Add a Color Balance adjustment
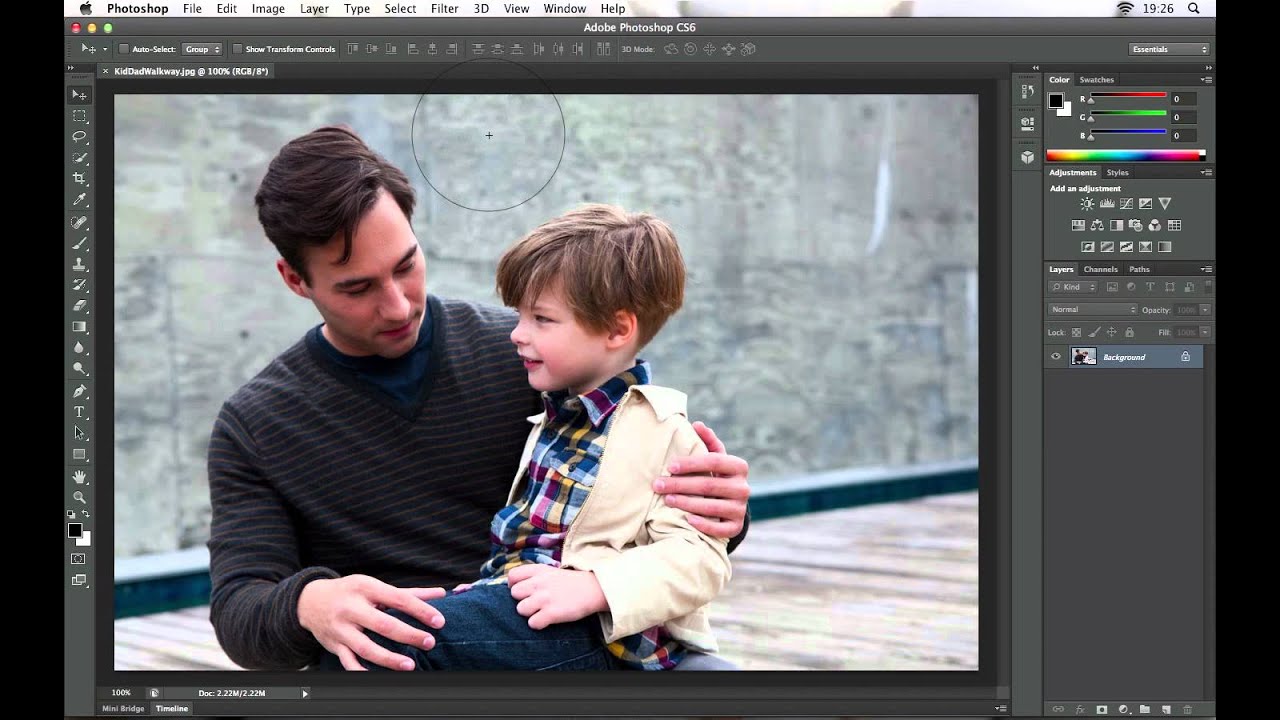1280x720 pixels. (x=1097, y=225)
